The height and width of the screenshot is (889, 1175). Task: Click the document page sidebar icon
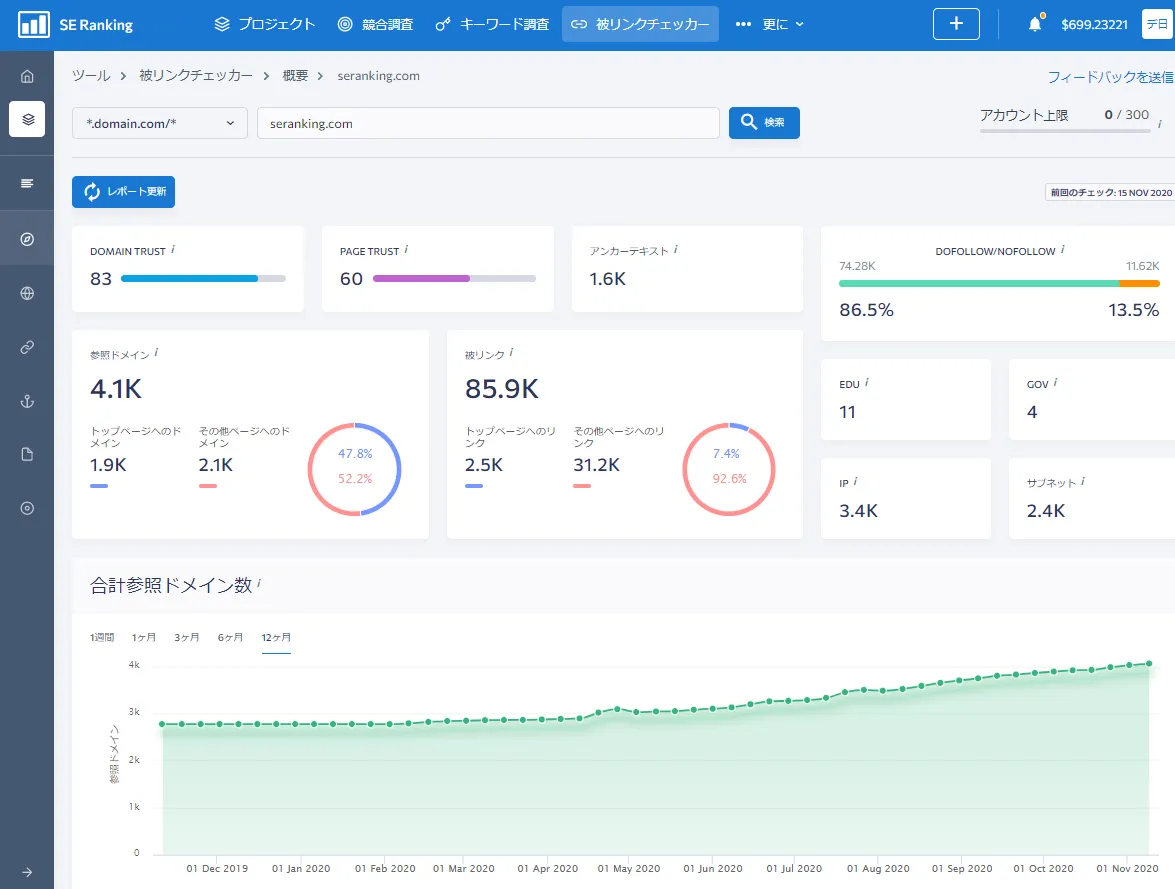pyautogui.click(x=27, y=454)
